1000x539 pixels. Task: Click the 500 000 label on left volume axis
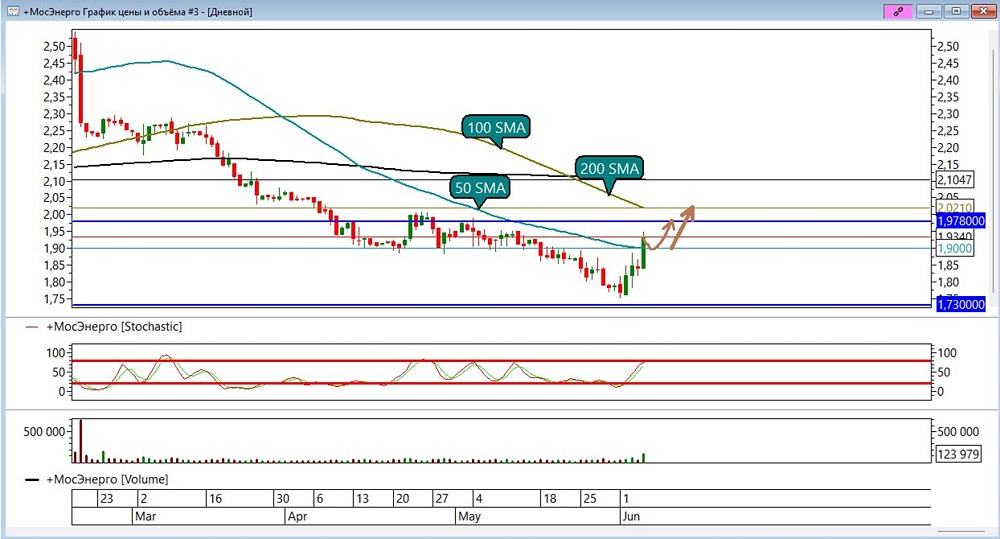(44, 432)
